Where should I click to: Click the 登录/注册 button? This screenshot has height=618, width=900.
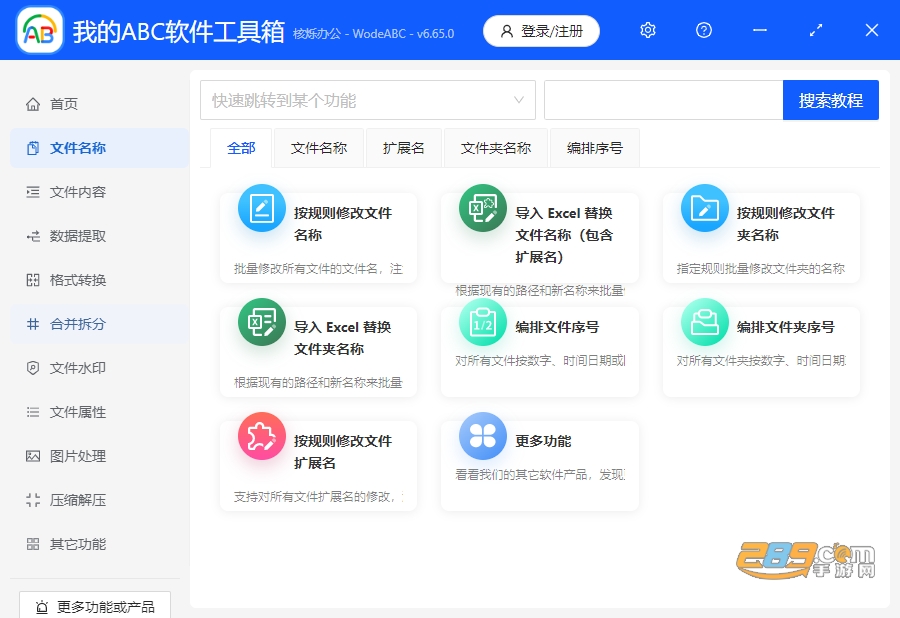[541, 31]
